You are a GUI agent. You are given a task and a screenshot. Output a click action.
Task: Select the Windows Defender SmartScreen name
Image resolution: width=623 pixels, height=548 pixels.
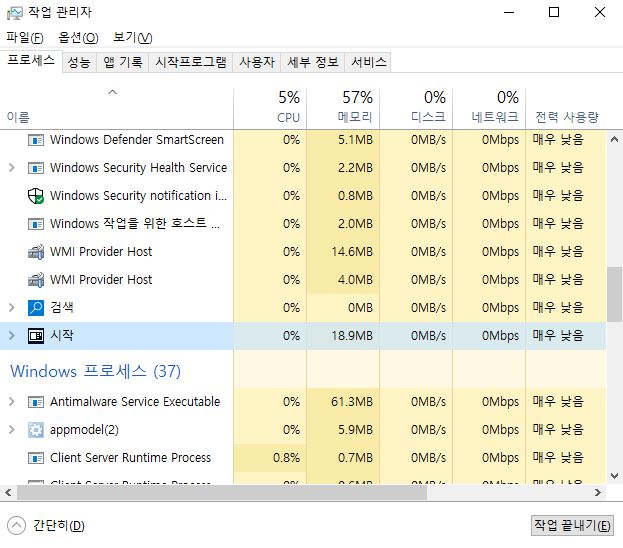[137, 140]
